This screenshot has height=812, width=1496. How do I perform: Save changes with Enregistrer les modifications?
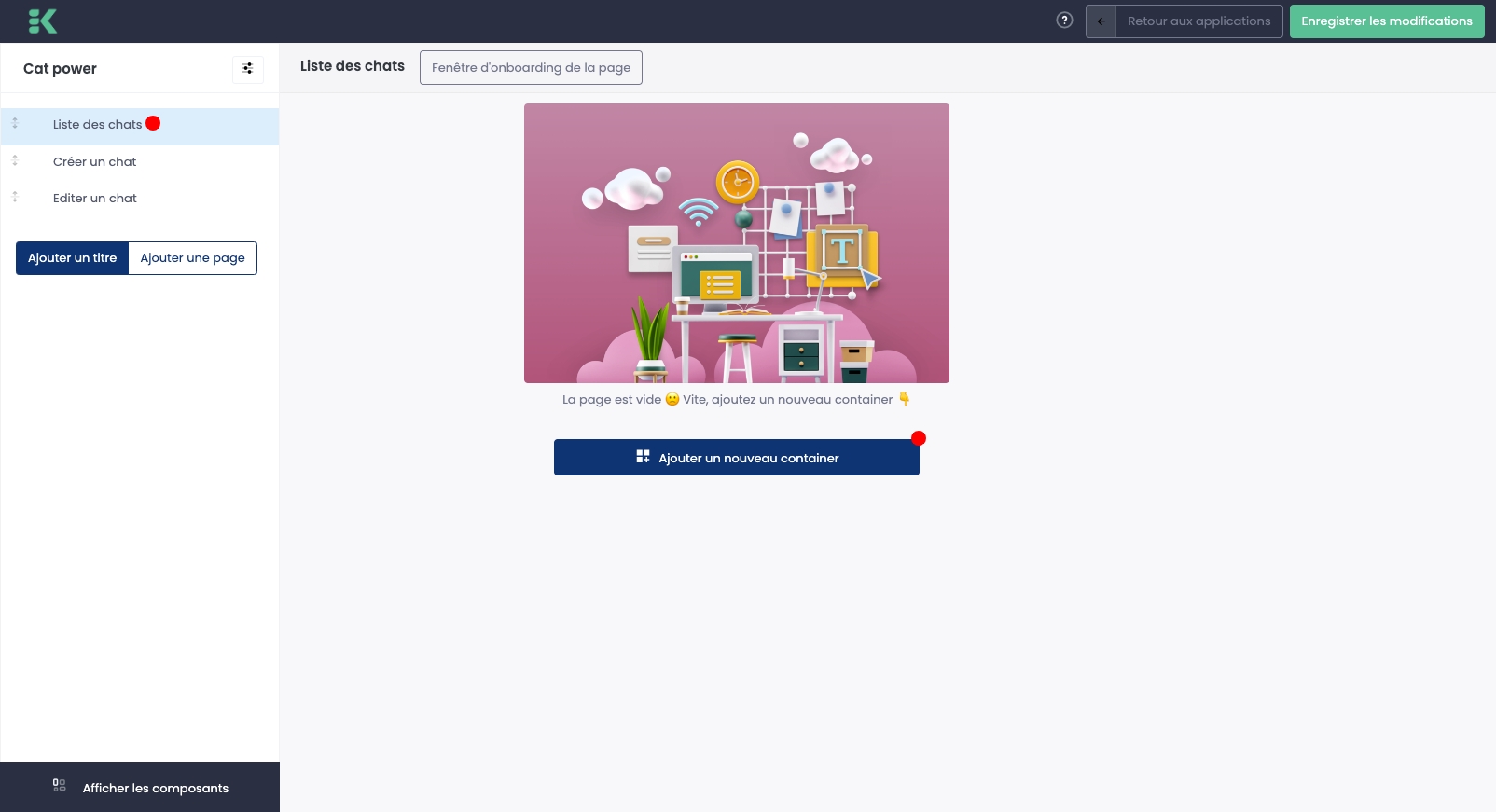(1386, 21)
